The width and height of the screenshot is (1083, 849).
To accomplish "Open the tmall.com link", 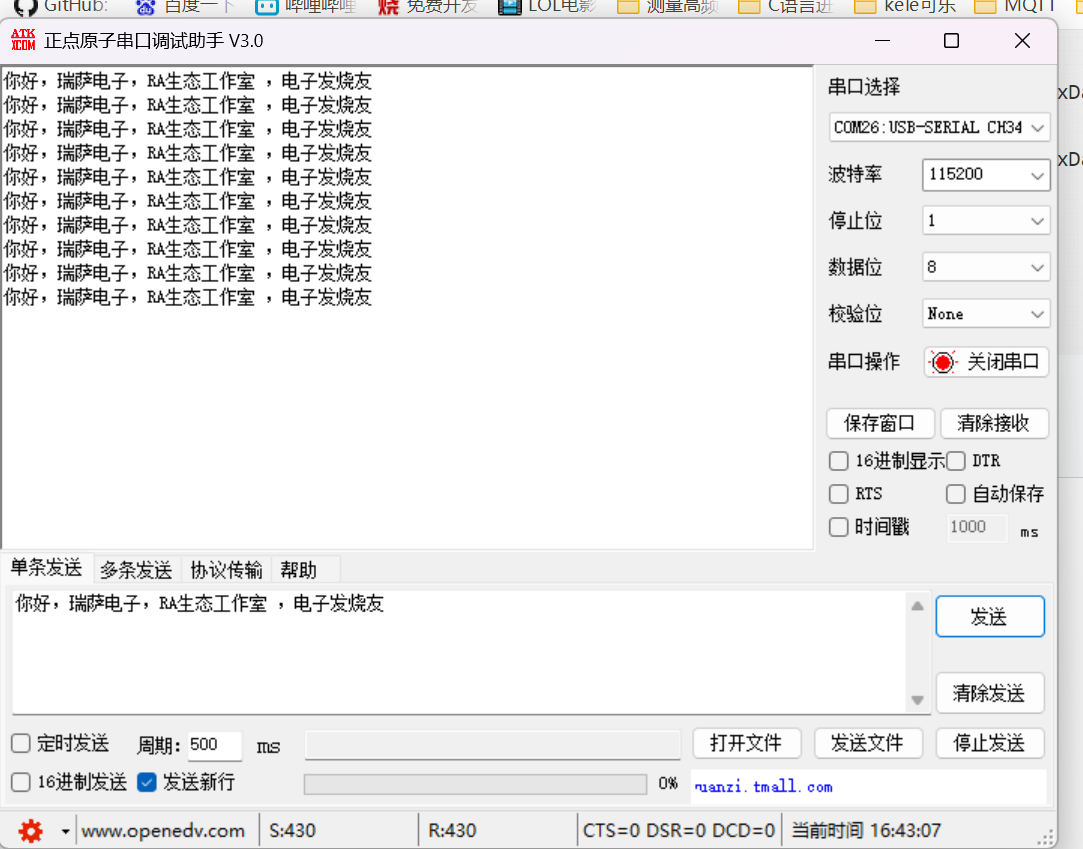I will tap(764, 787).
